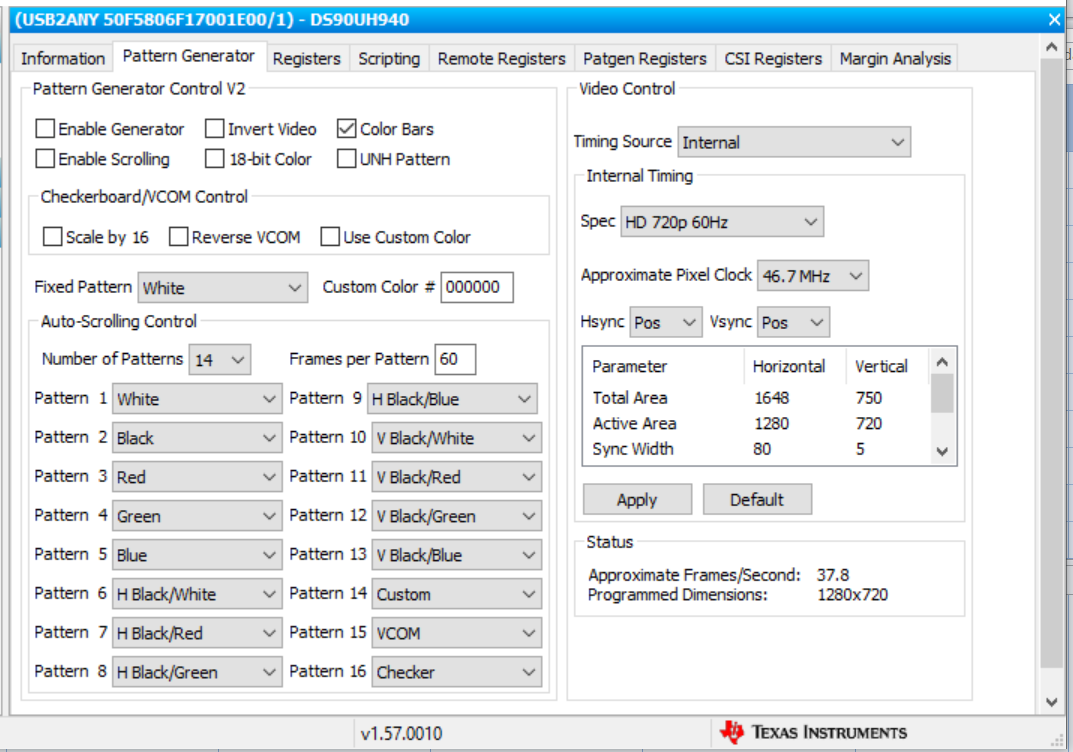Image resolution: width=1073 pixels, height=752 pixels.
Task: Open Pattern 5 Blue dropdown
Action: click(197, 555)
